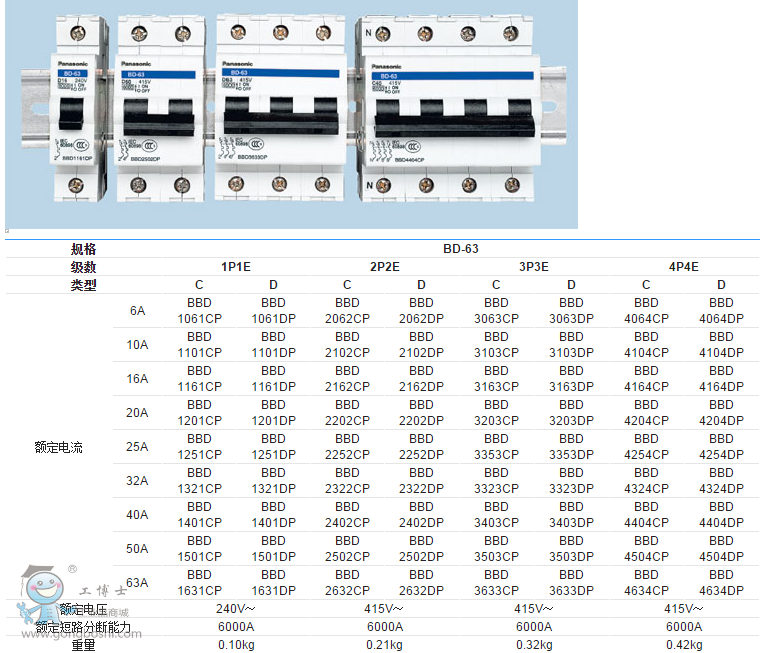Select model cell BBD 4254DP
This screenshot has width=761, height=653.
(721, 447)
